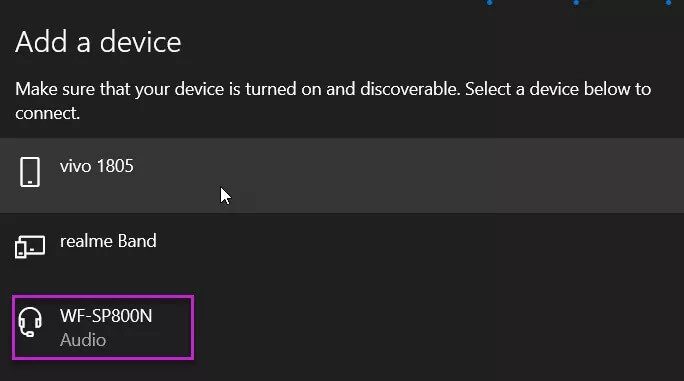
Task: Click the realme Band multi-device icon
Action: pyautogui.click(x=30, y=247)
